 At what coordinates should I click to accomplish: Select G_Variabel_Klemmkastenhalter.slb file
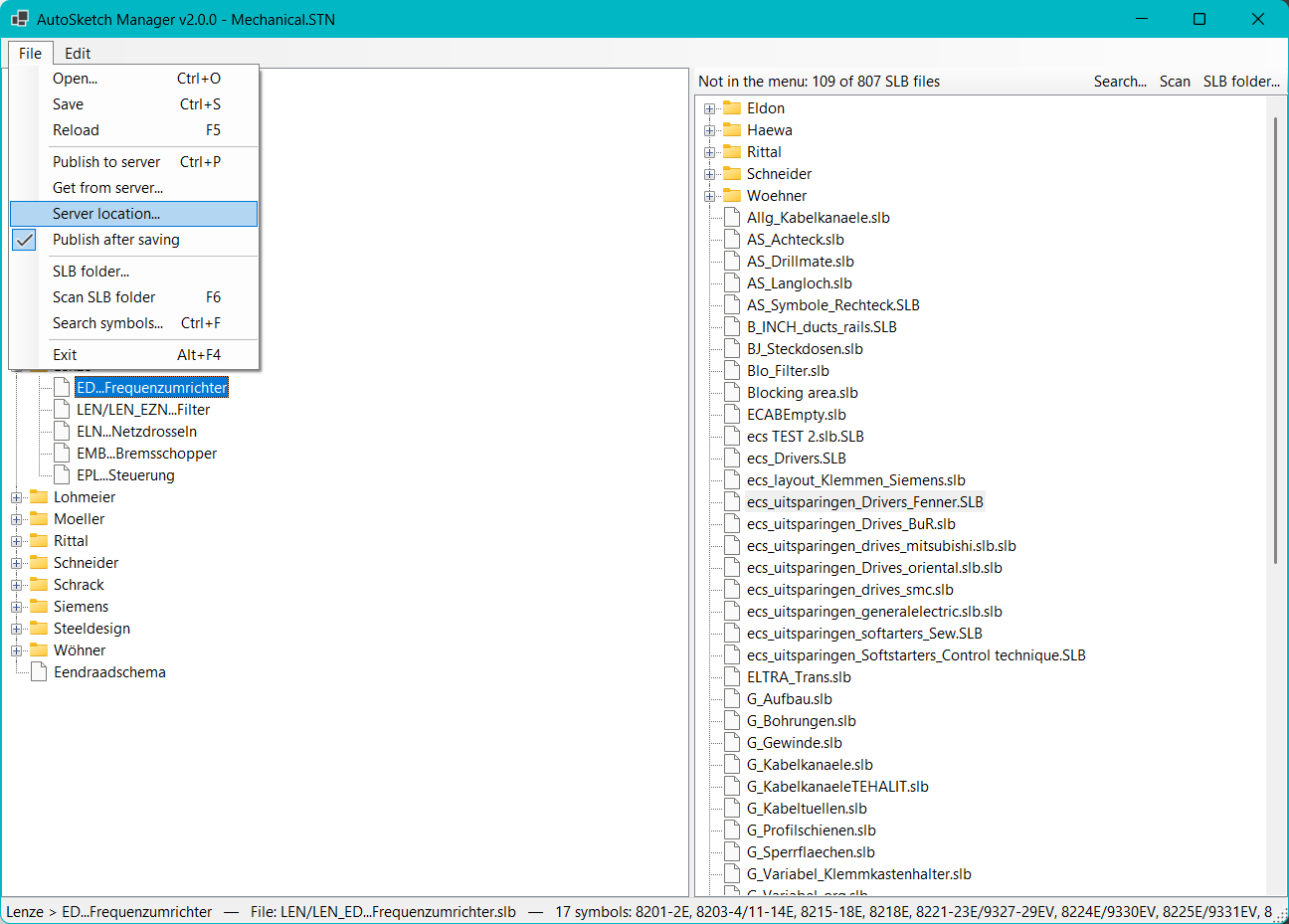(859, 874)
